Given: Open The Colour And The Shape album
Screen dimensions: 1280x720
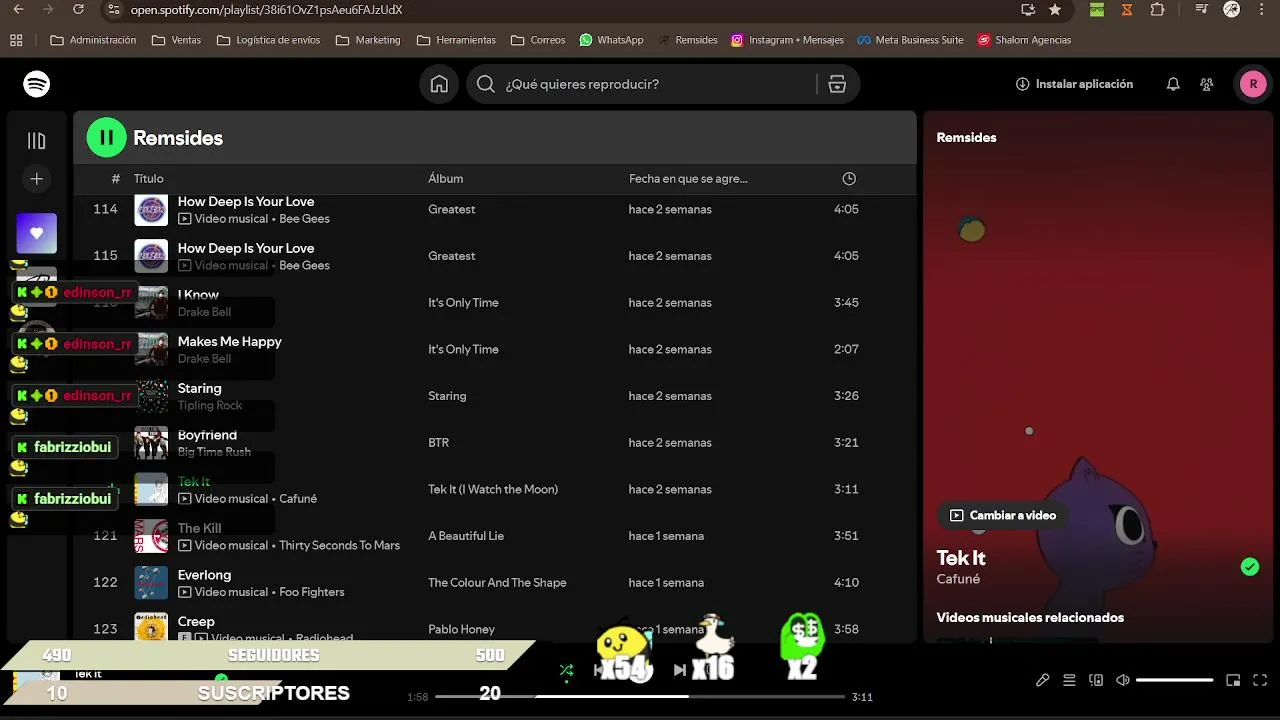Looking at the screenshot, I should [x=497, y=583].
